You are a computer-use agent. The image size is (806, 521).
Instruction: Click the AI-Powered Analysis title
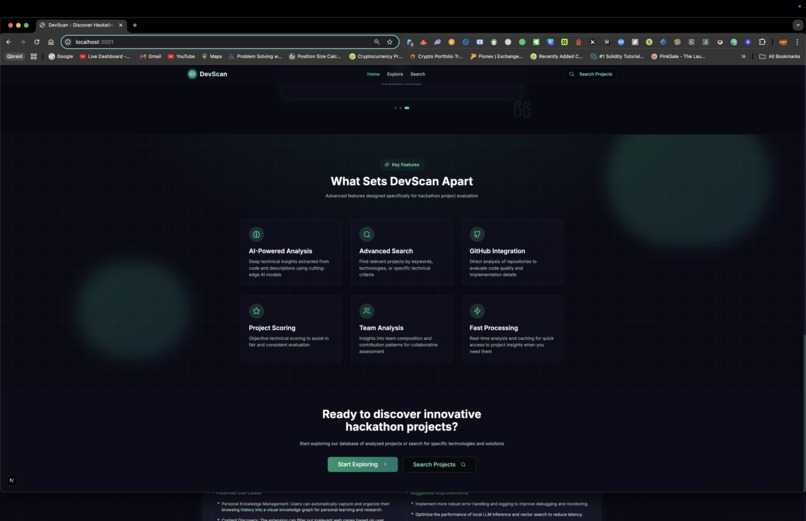click(x=280, y=251)
